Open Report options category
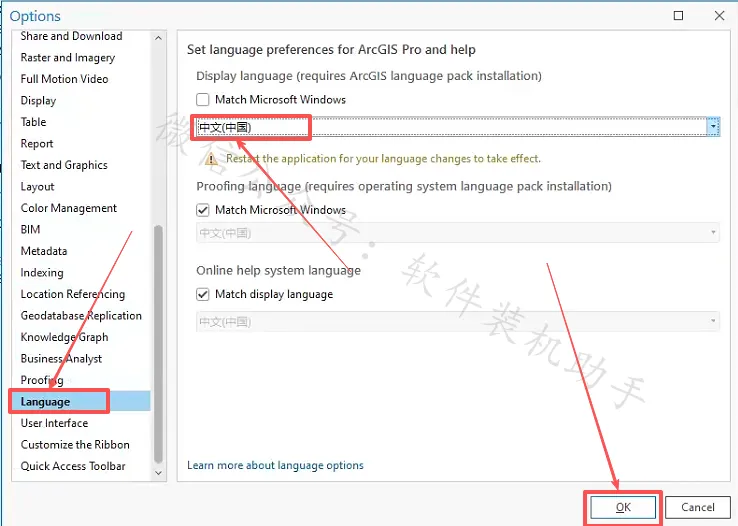Image resolution: width=738 pixels, height=526 pixels. [37, 143]
